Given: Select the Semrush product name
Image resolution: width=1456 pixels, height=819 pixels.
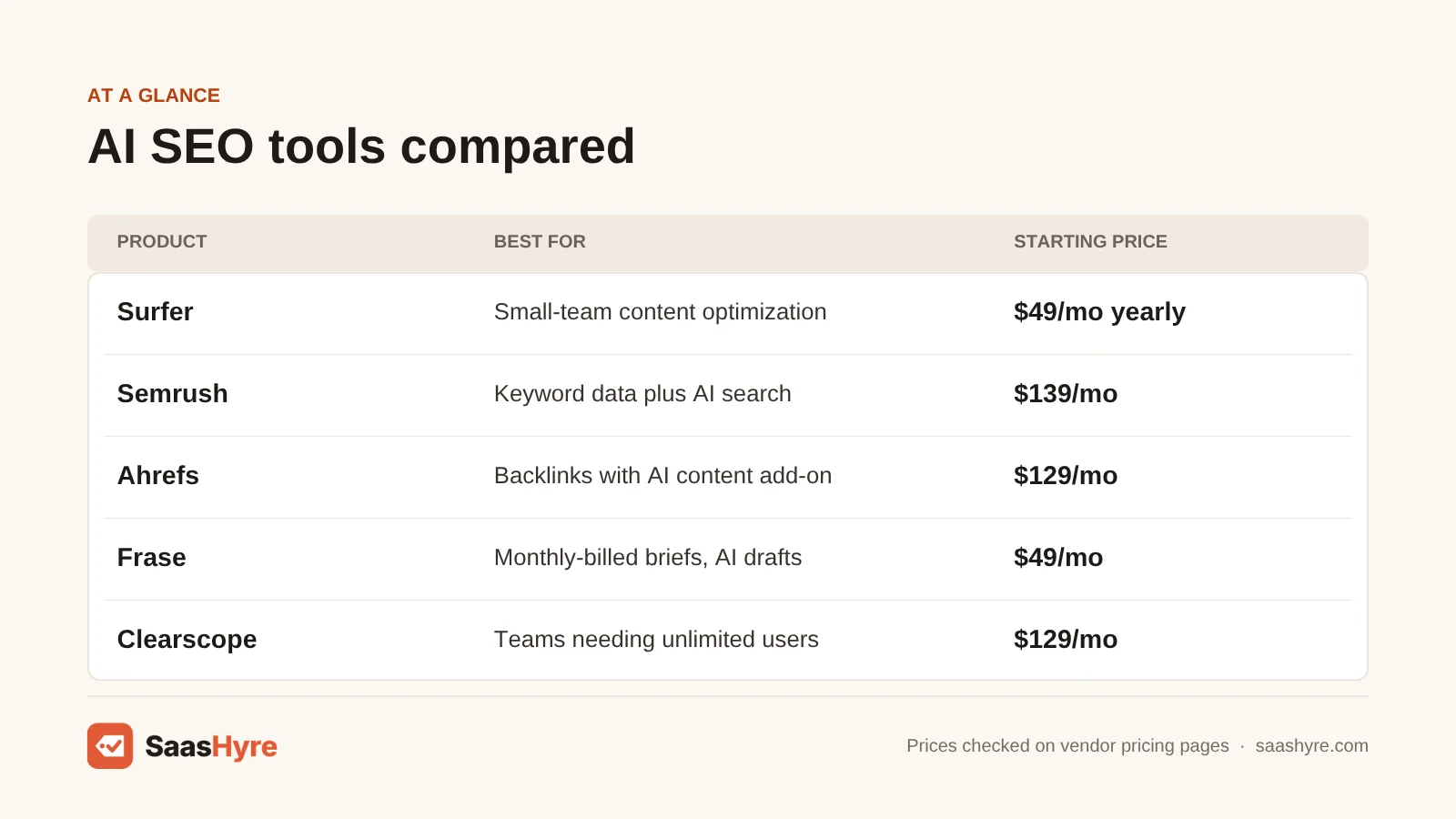Looking at the screenshot, I should click(x=173, y=394).
